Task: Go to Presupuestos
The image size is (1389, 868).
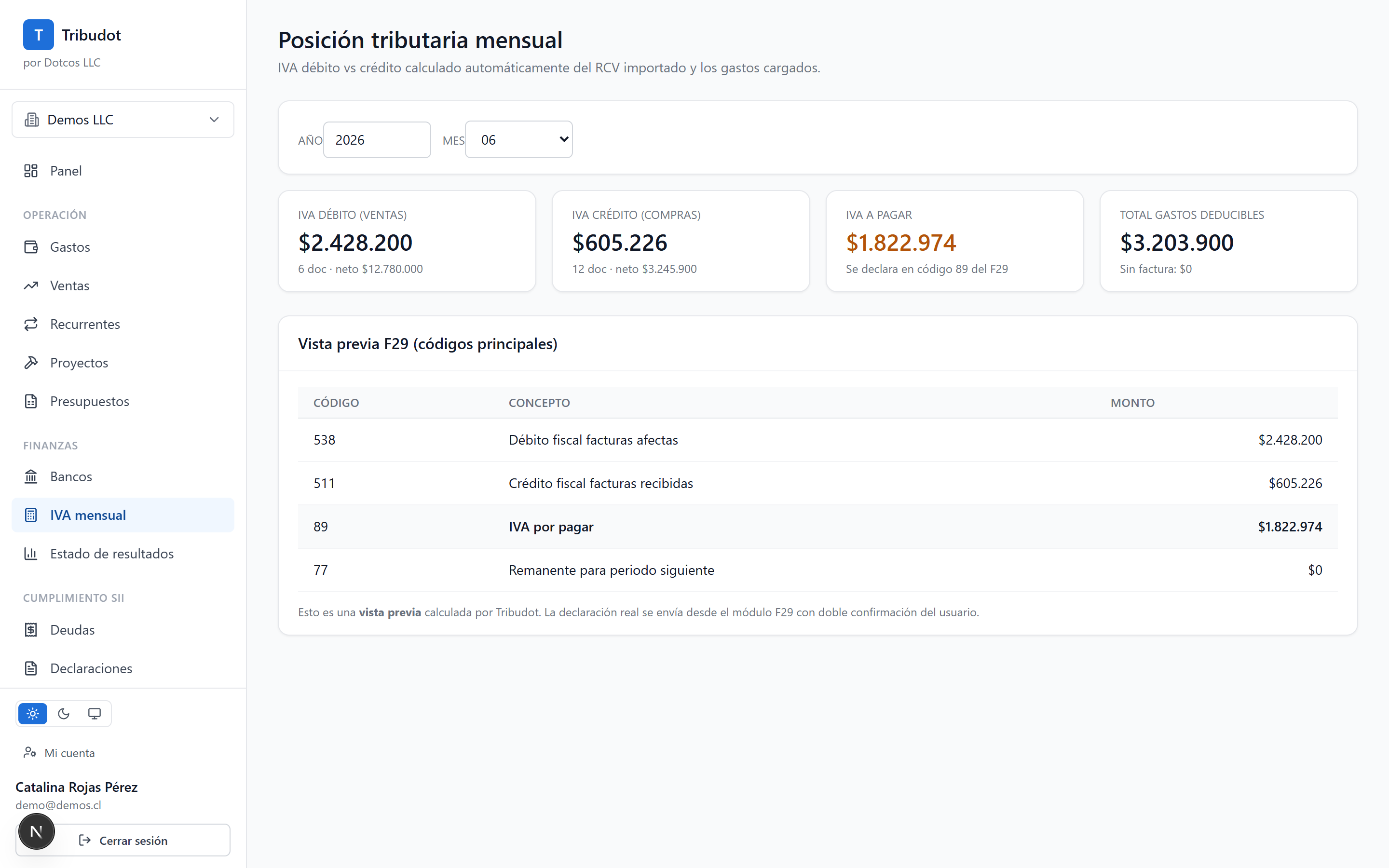Action: coord(123,401)
